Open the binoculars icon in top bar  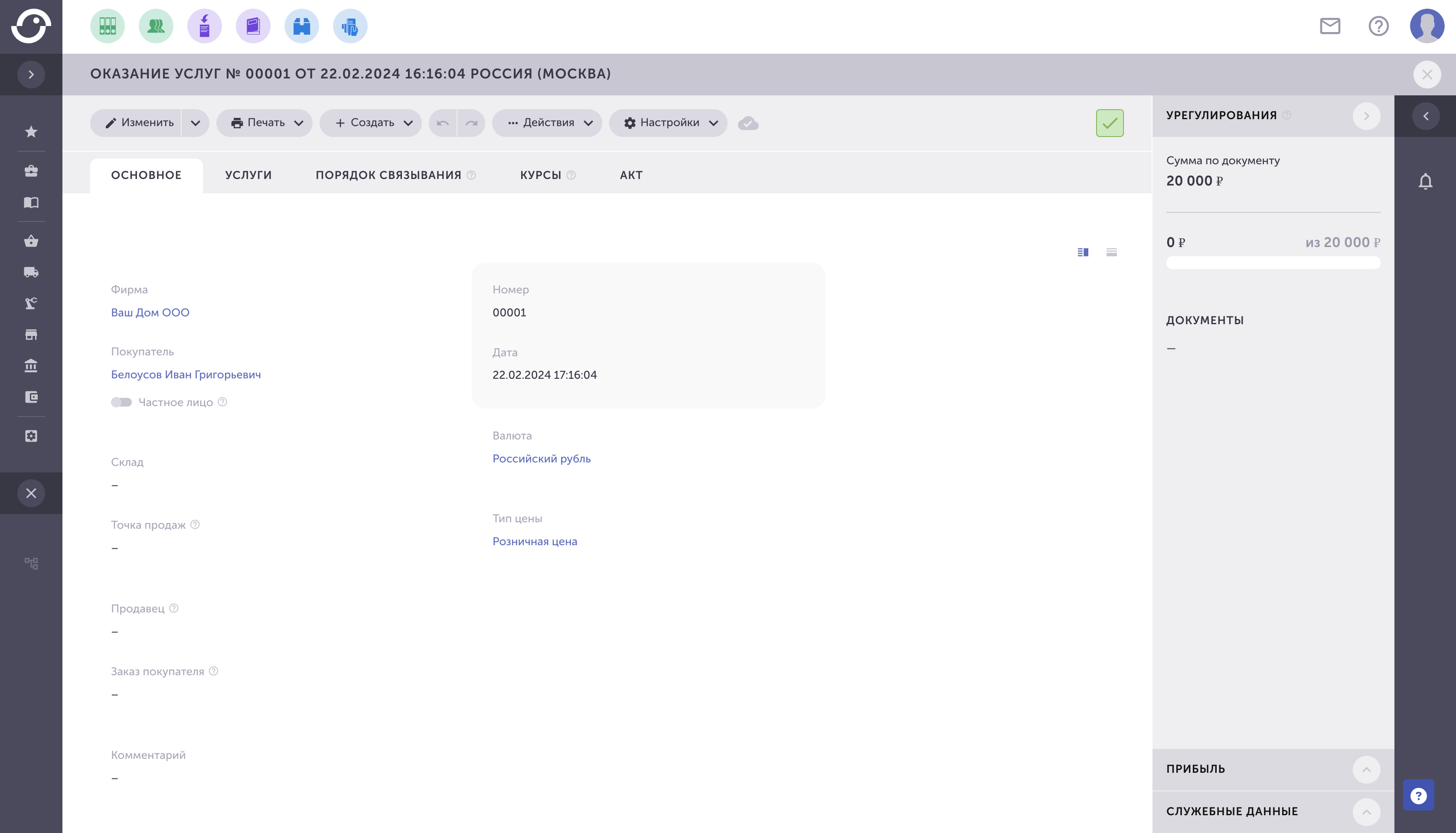click(x=302, y=26)
